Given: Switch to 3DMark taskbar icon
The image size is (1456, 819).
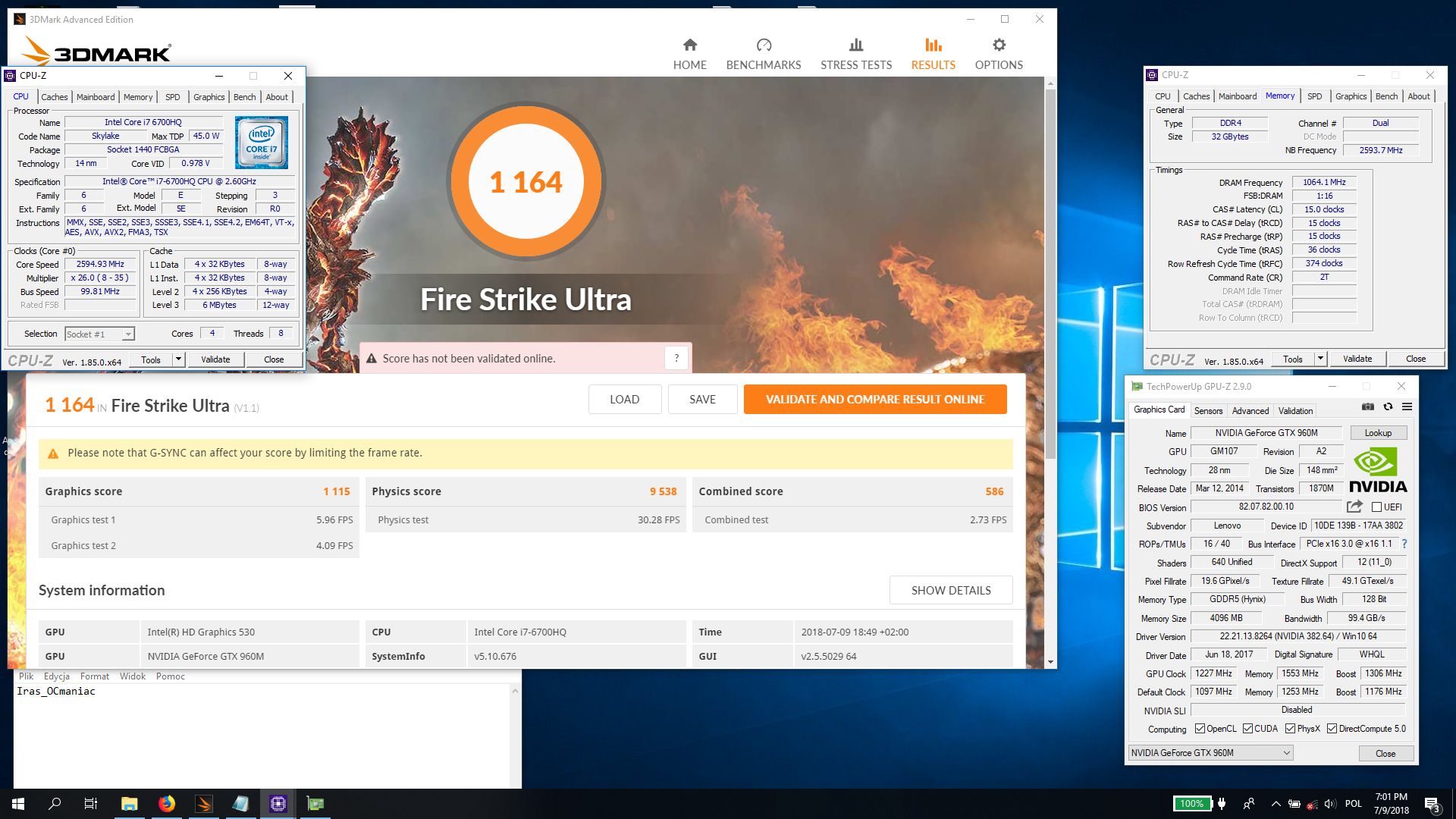Looking at the screenshot, I should [204, 804].
